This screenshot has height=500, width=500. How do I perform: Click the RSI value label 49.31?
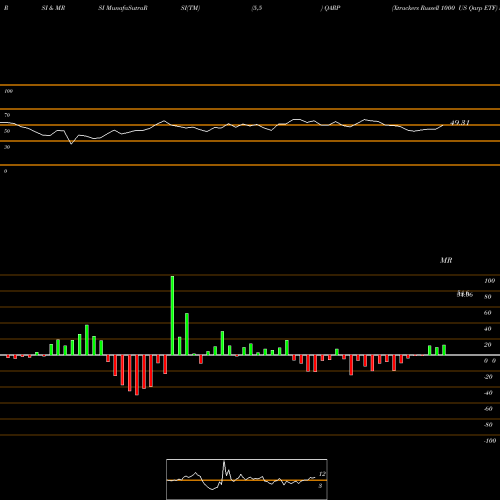point(460,122)
